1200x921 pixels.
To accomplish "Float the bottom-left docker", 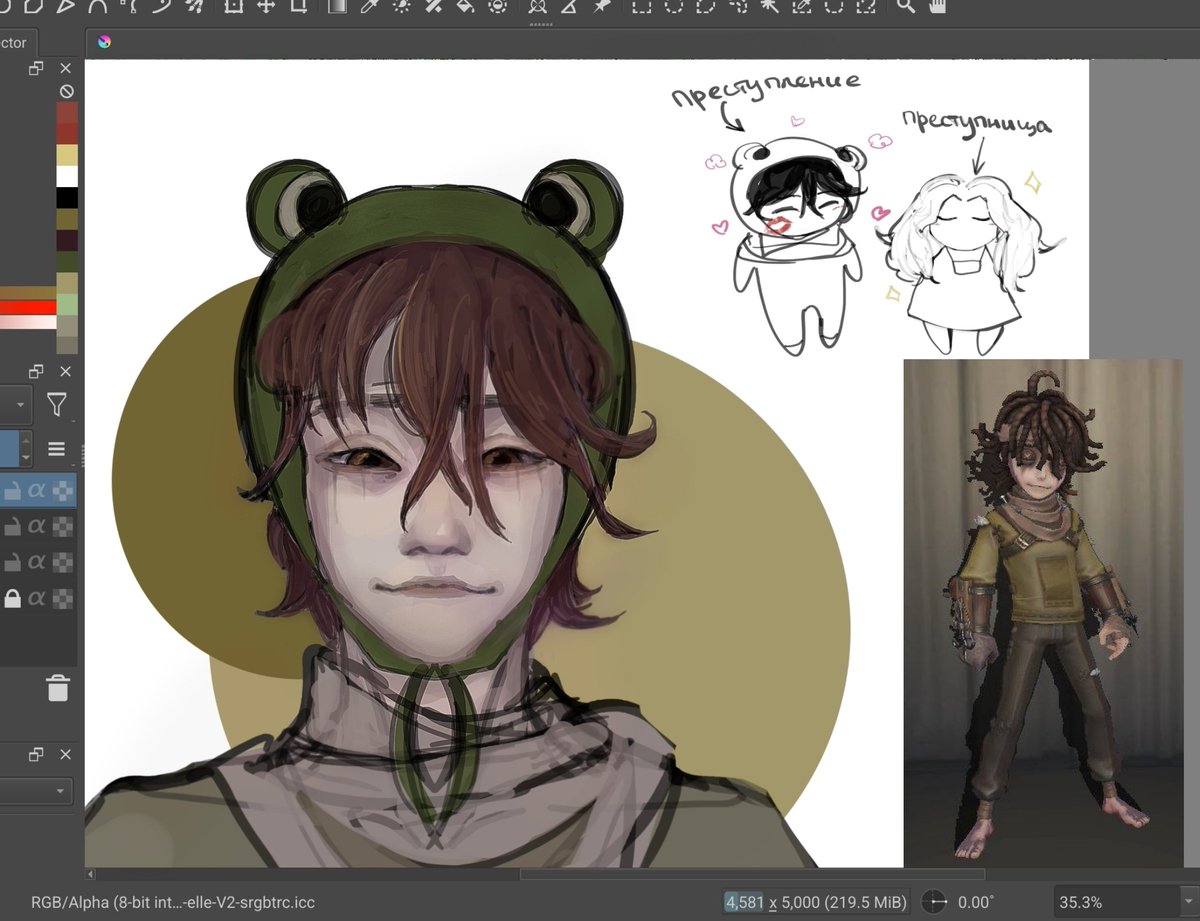I will tap(36, 754).
